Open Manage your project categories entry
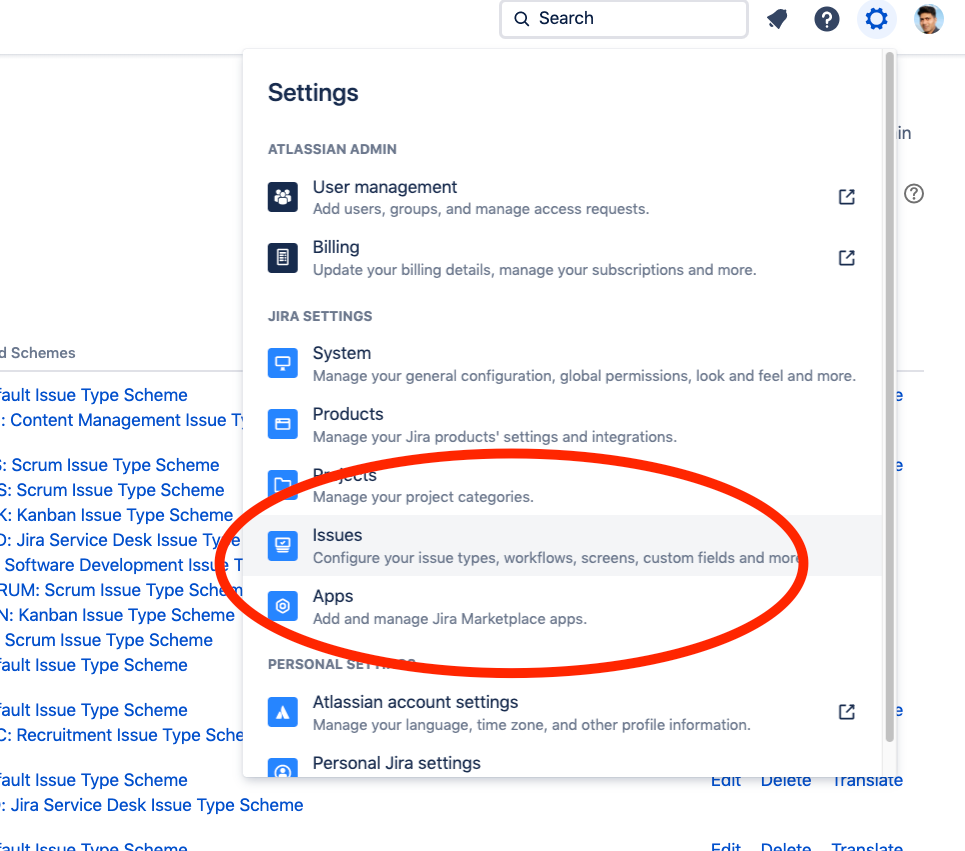This screenshot has width=965, height=851. (x=563, y=485)
